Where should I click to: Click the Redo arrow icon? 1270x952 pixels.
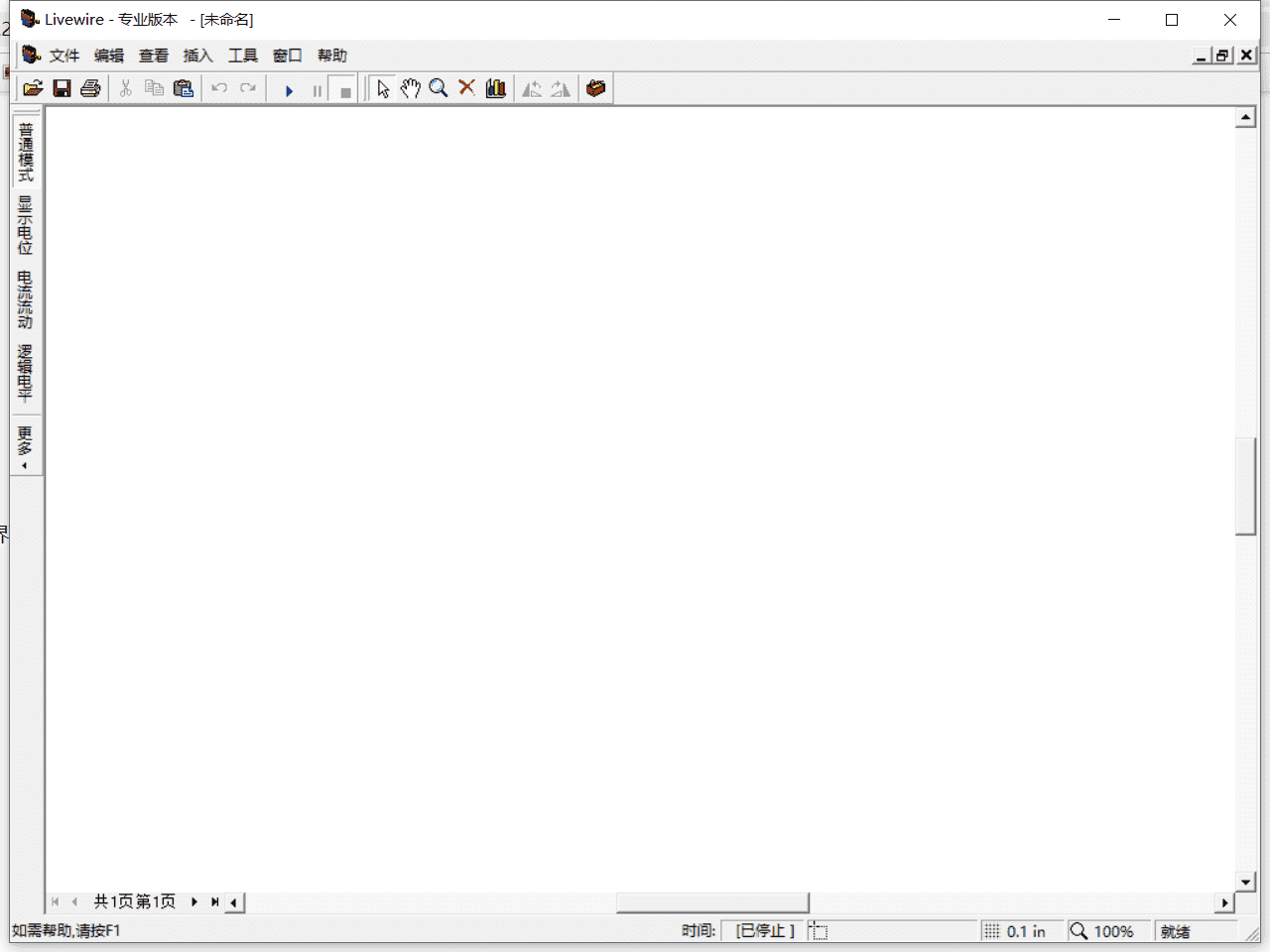click(x=248, y=88)
